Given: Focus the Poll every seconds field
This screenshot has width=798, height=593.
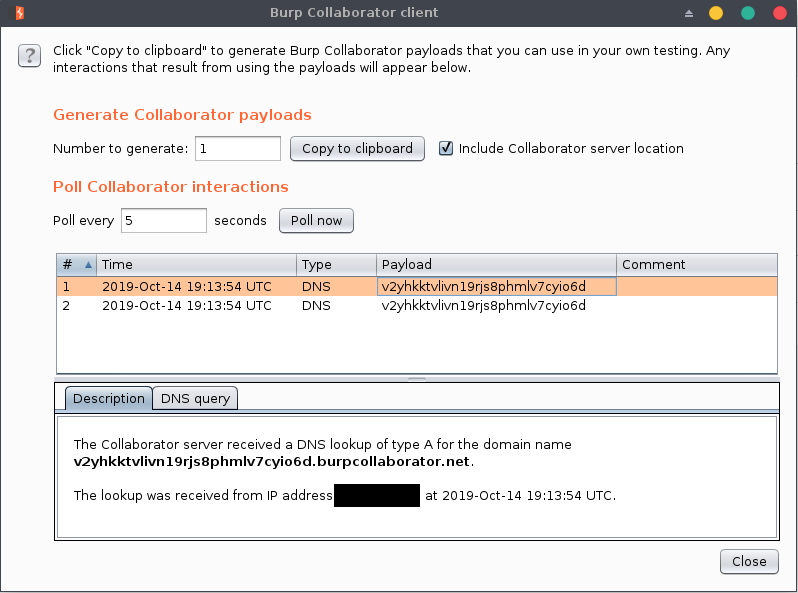Looking at the screenshot, I should click(x=164, y=220).
